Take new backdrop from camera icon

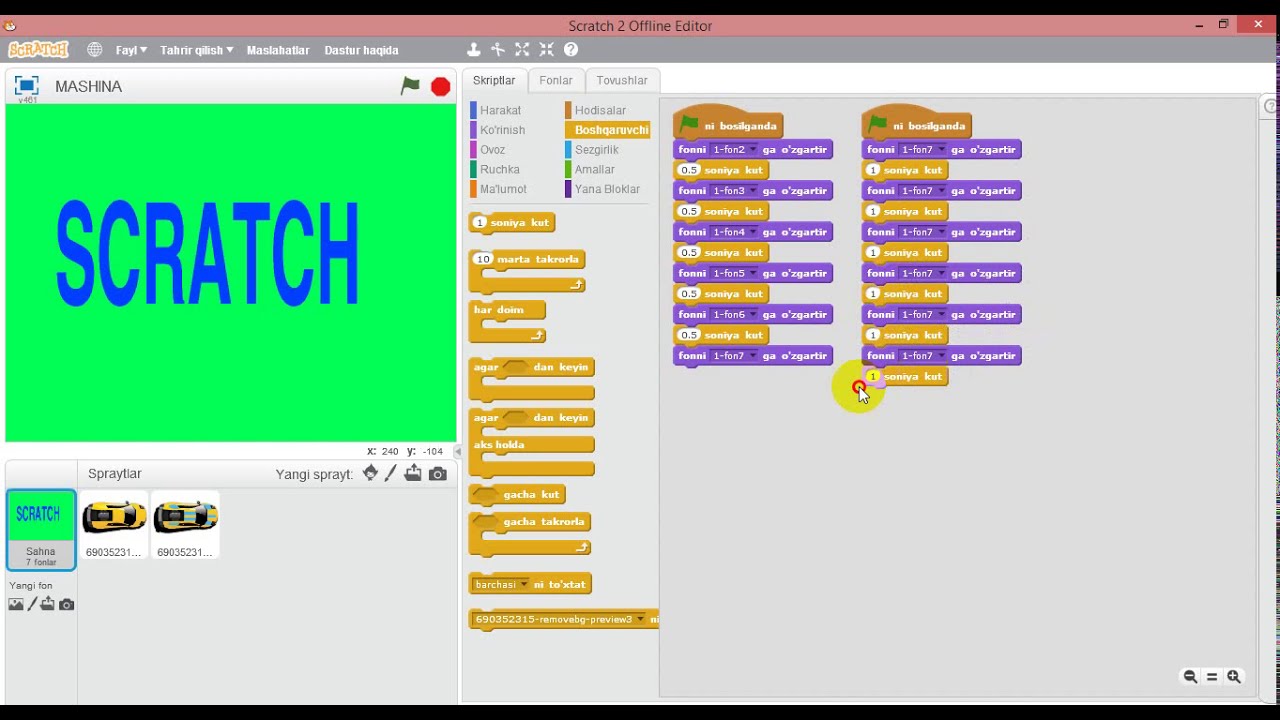click(x=67, y=604)
